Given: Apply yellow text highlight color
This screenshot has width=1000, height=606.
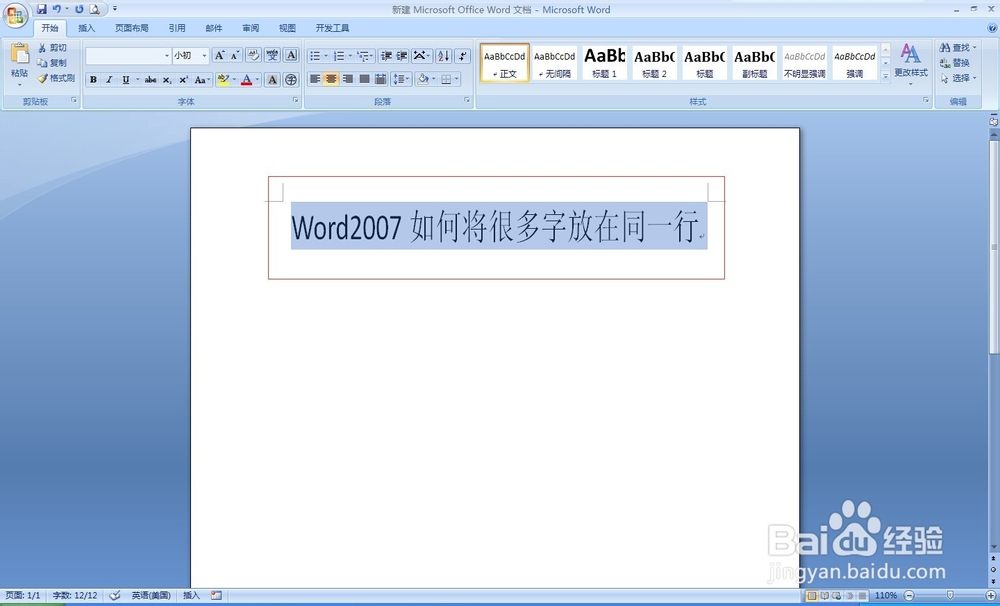Looking at the screenshot, I should coord(223,80).
